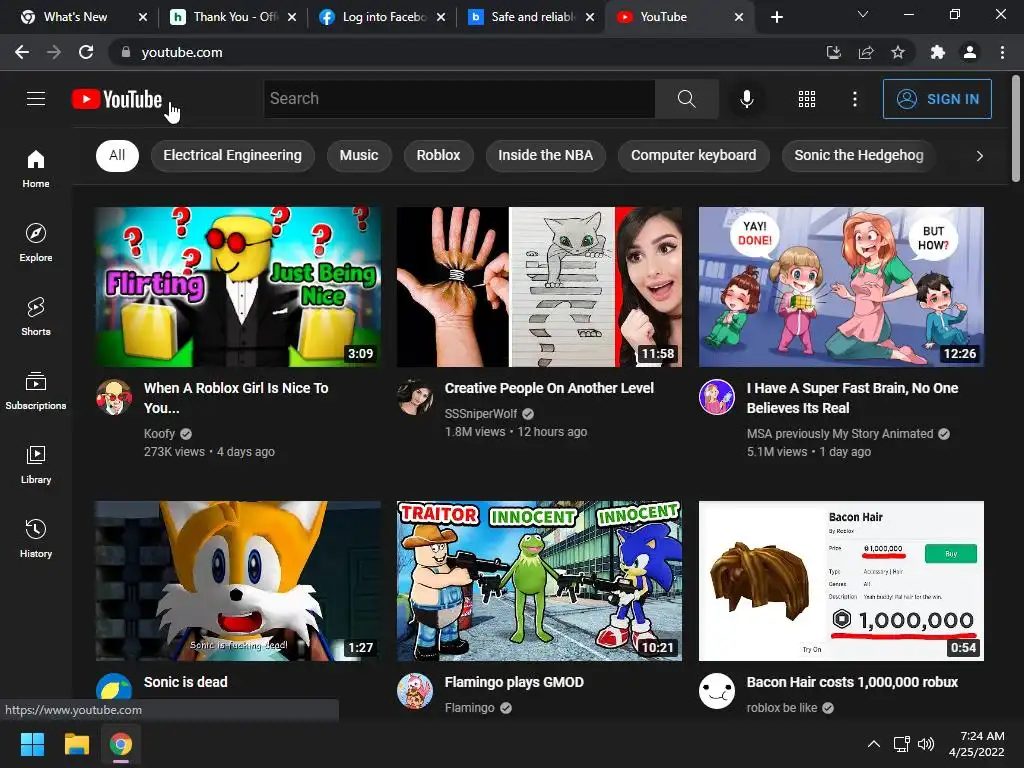Viewport: 1024px width, 768px height.
Task: Open YouTube settings three-dot menu
Action: point(854,99)
